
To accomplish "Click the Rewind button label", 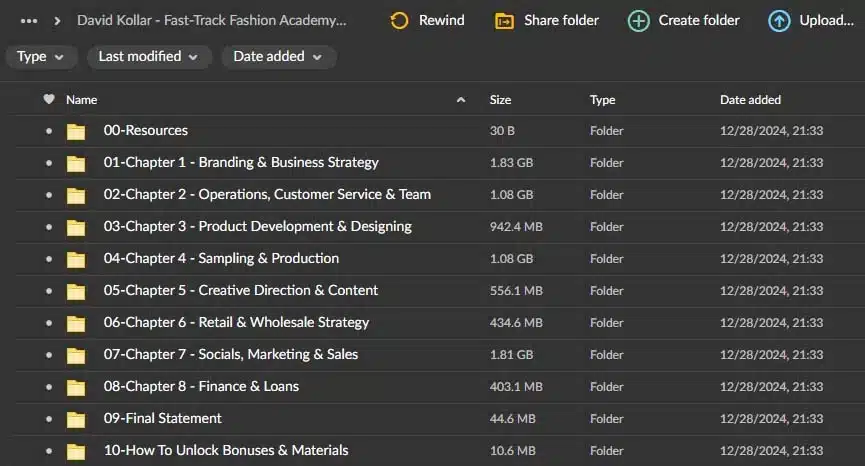I will tap(441, 20).
